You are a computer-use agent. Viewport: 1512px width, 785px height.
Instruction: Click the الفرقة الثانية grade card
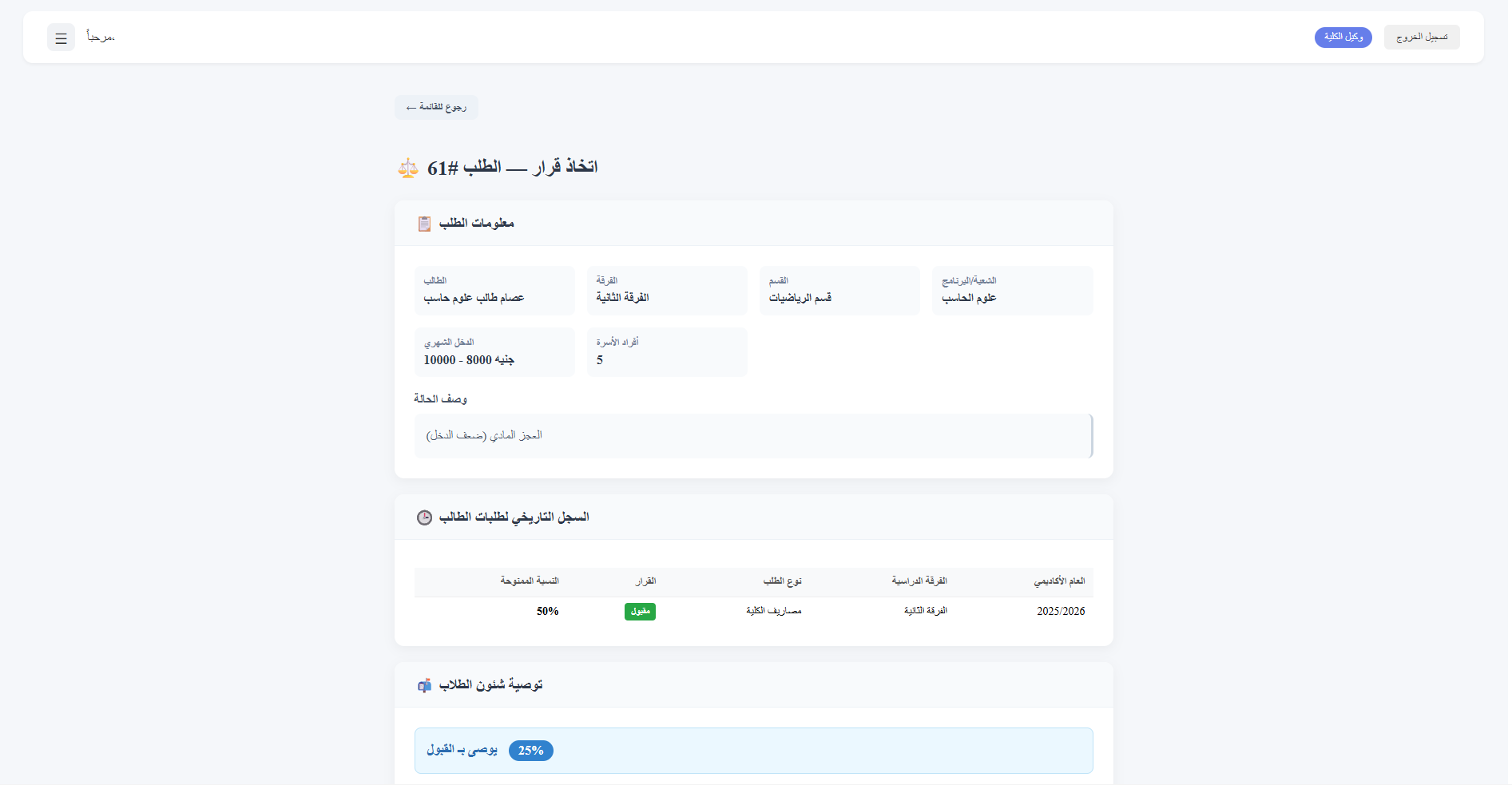pyautogui.click(x=666, y=291)
